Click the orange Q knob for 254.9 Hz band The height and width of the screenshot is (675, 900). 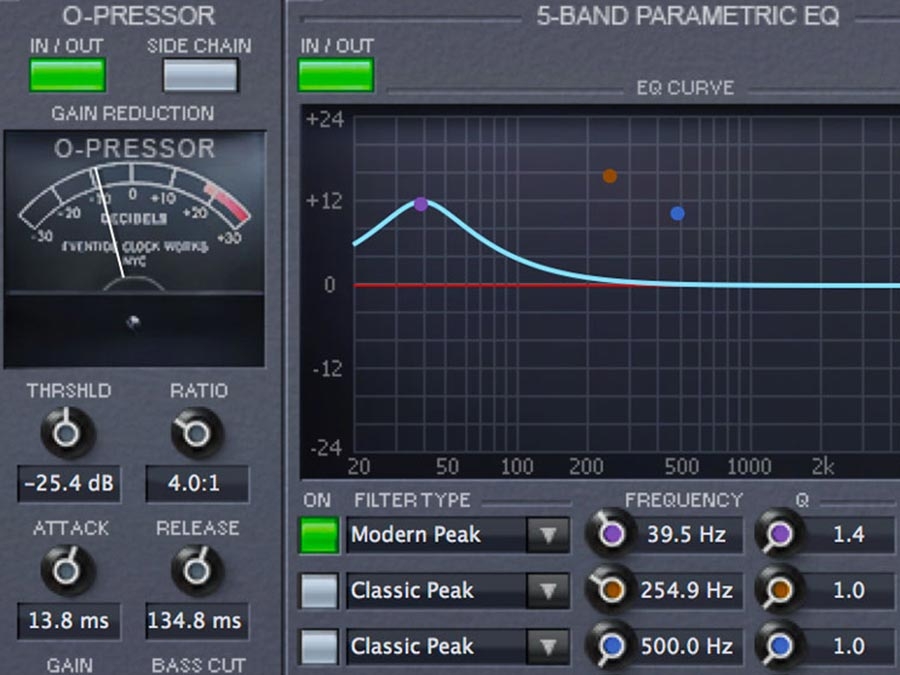779,590
